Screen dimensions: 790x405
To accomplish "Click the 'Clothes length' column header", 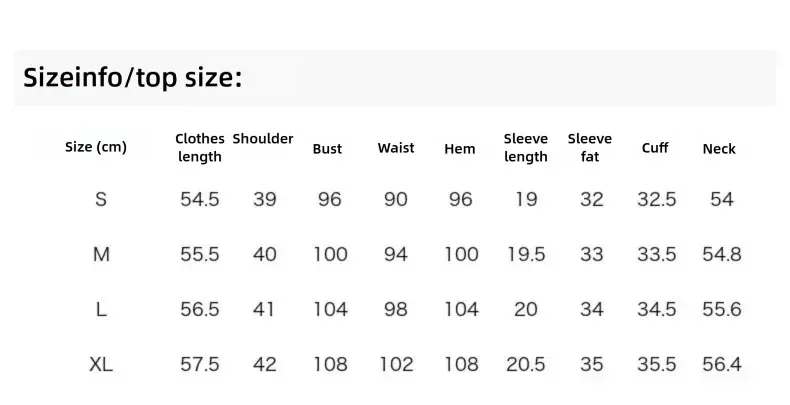I will (200, 148).
